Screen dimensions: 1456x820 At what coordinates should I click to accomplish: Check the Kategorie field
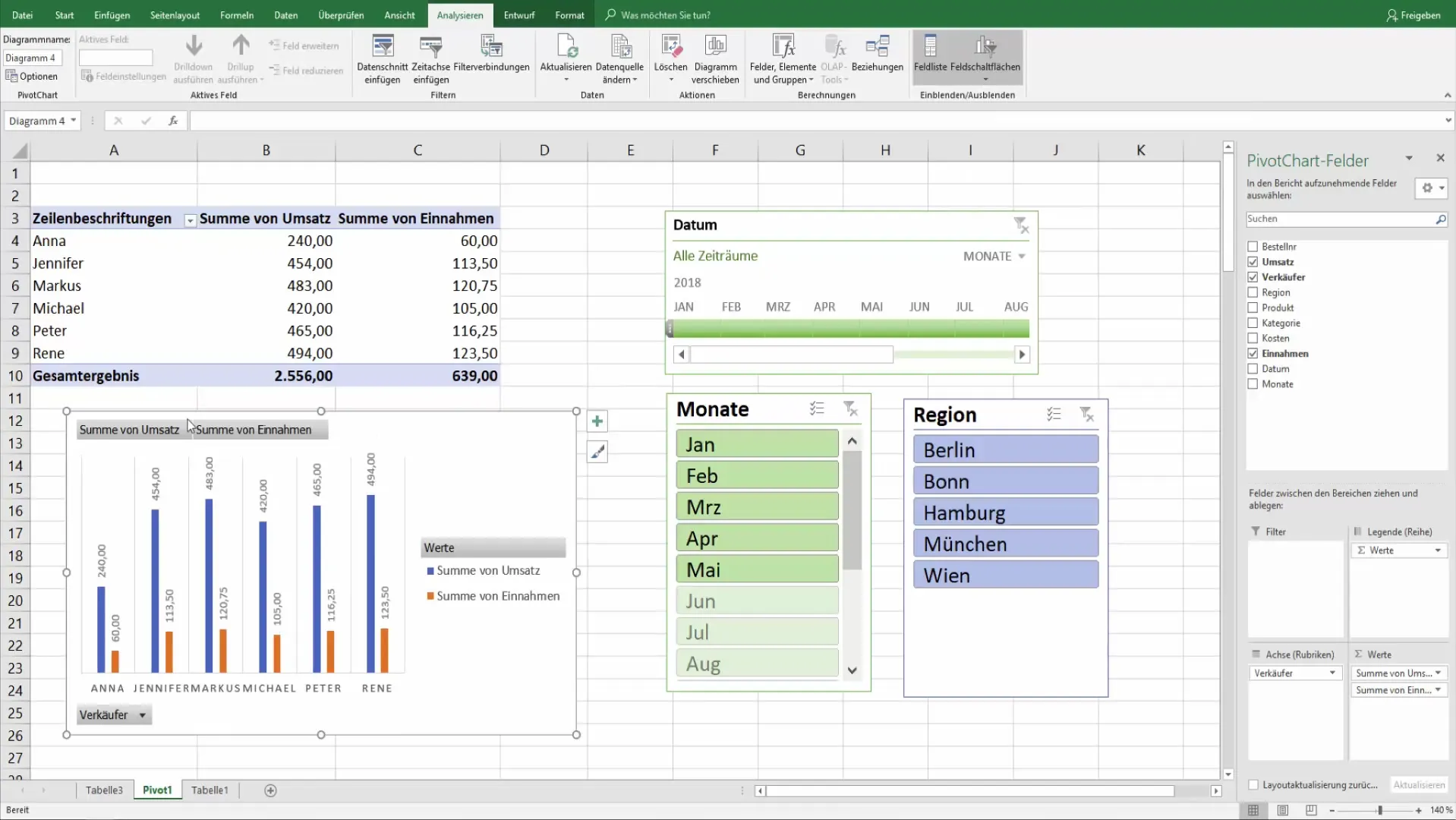point(1253,323)
